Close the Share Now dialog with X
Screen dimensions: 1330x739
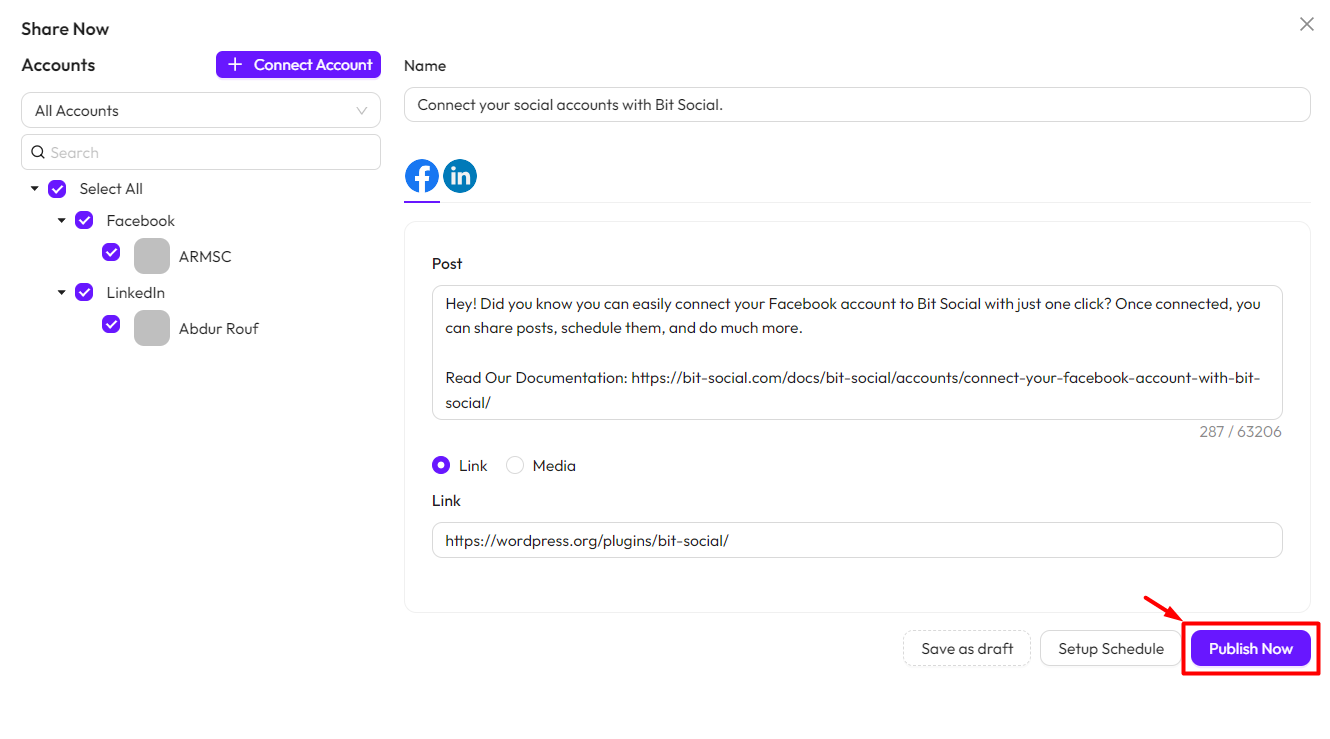[1307, 24]
